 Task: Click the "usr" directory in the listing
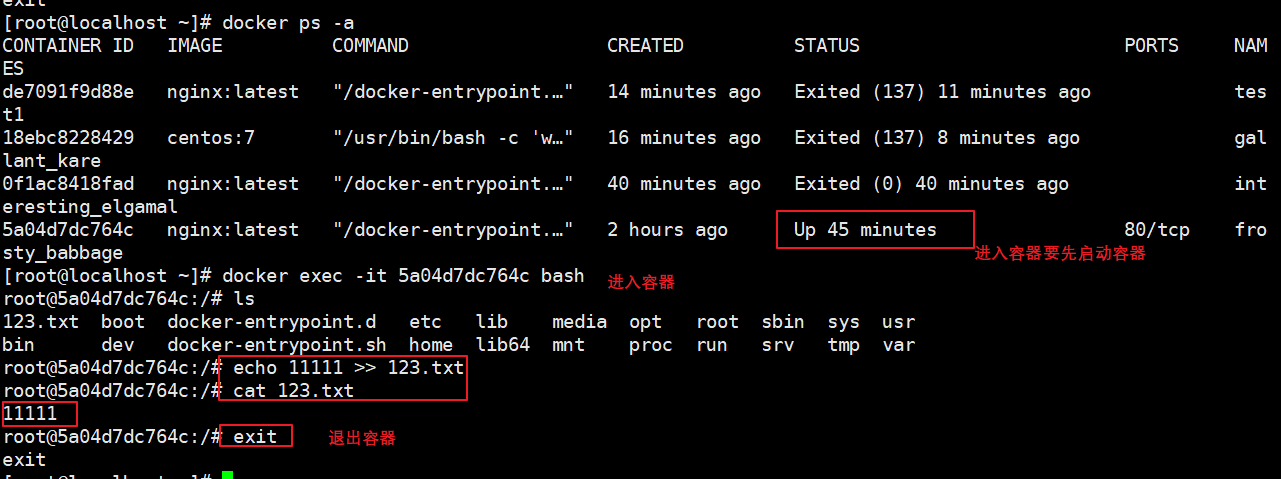(898, 321)
